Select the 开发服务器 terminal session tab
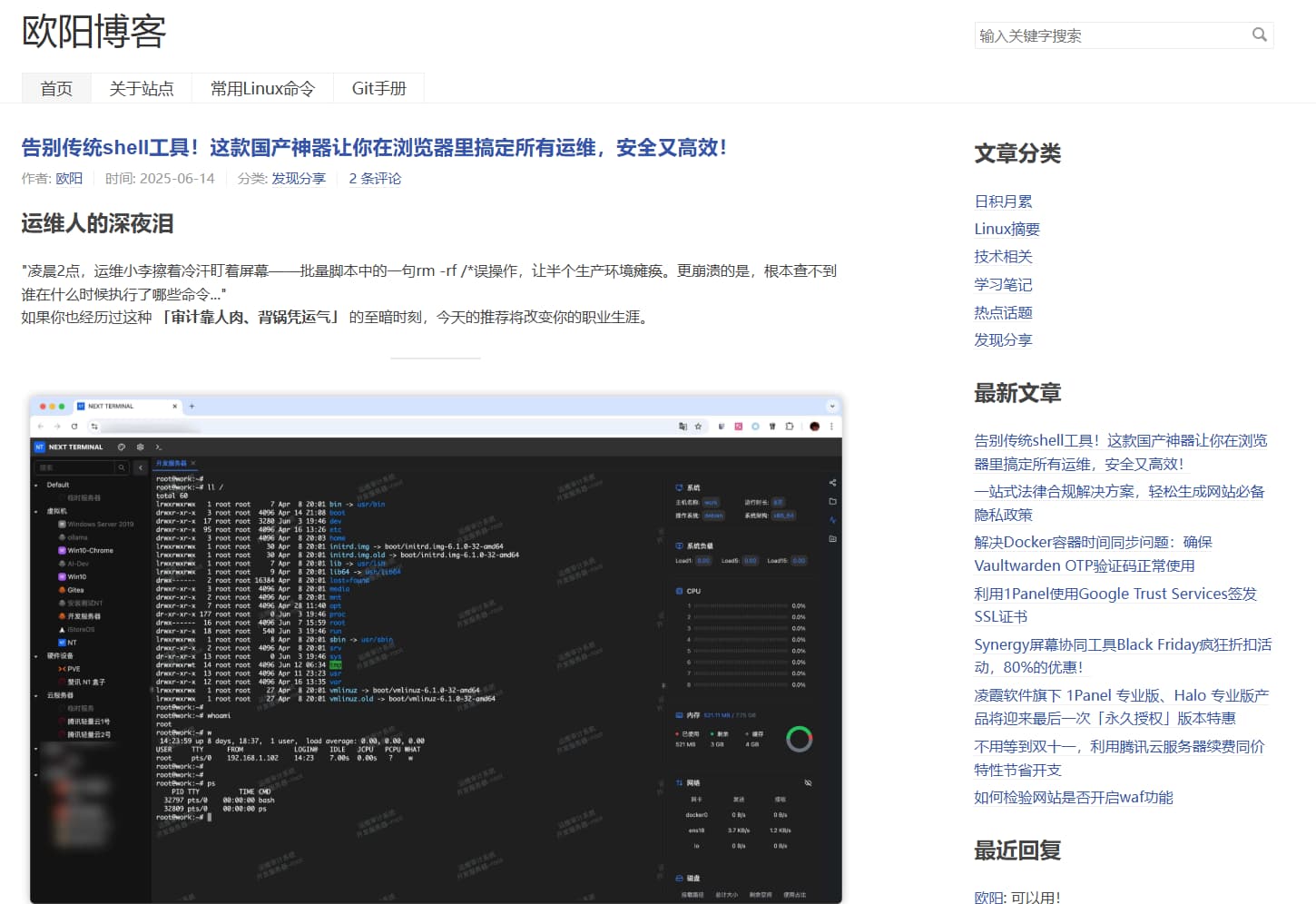1316x904 pixels. 171,462
